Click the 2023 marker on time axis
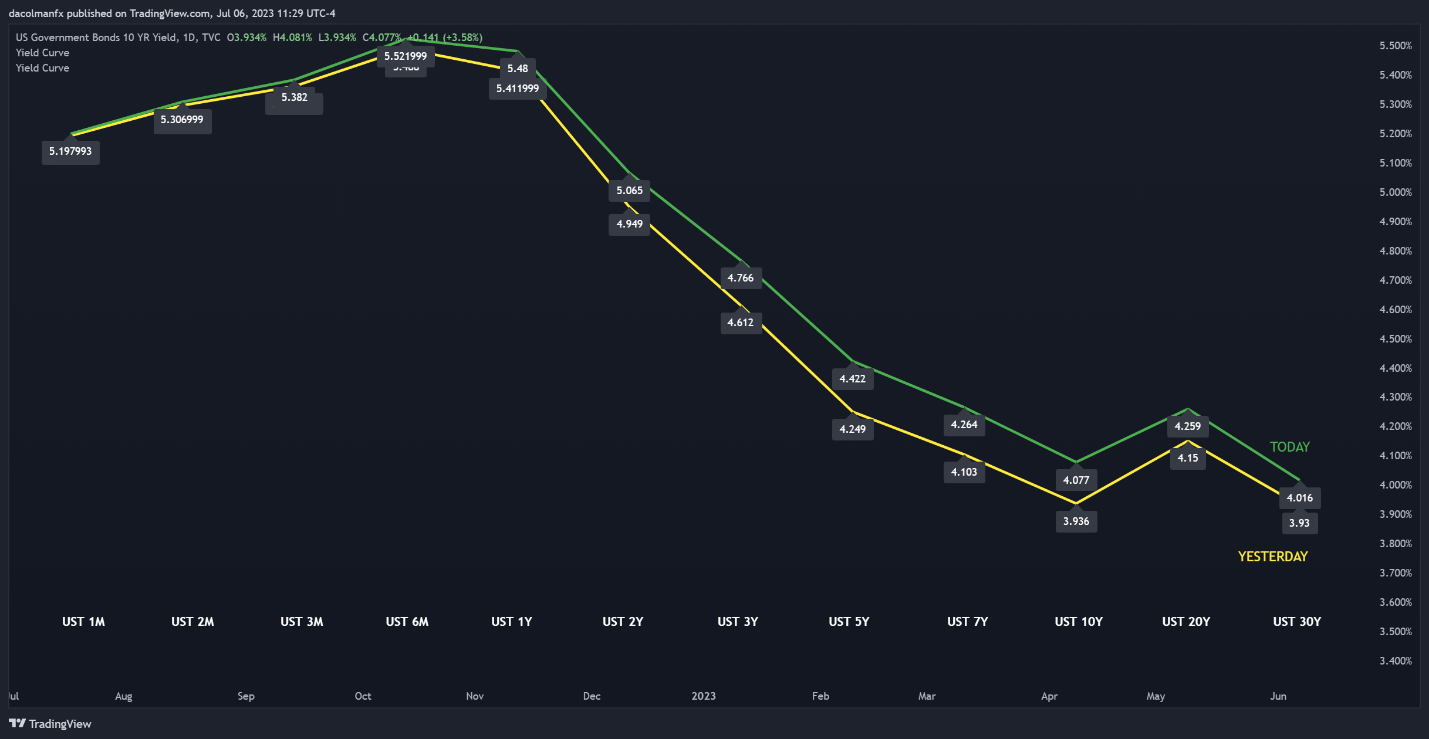Viewport: 1429px width, 739px height. click(703, 695)
